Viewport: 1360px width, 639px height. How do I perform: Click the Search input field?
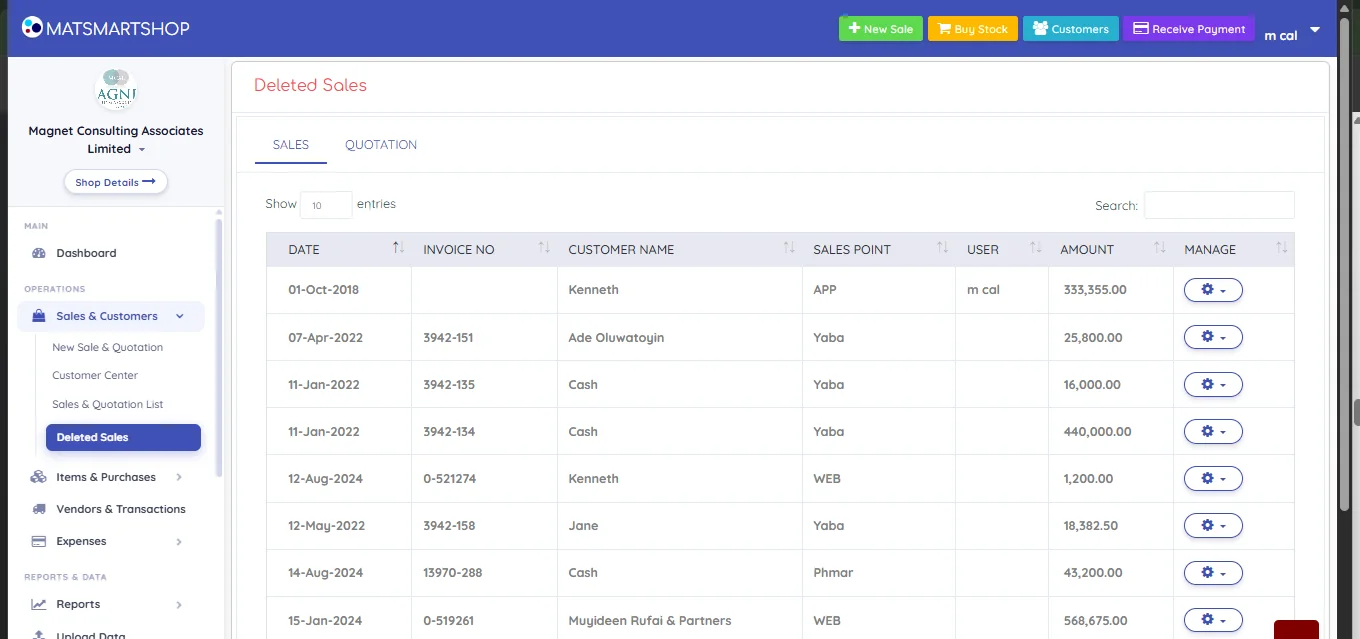click(1219, 205)
